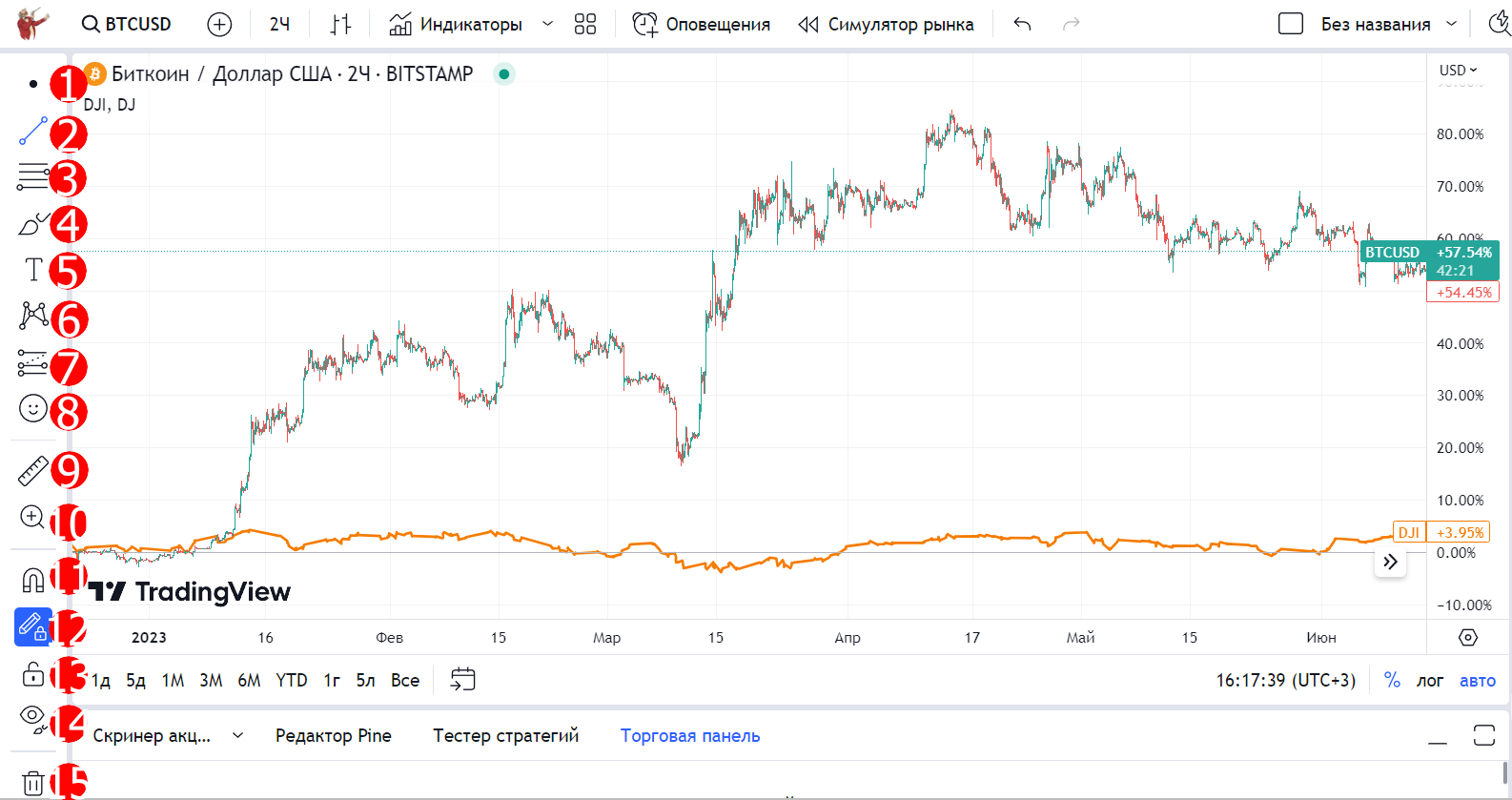Select the brush drawing tool
This screenshot has height=800, width=1512.
coord(33,224)
